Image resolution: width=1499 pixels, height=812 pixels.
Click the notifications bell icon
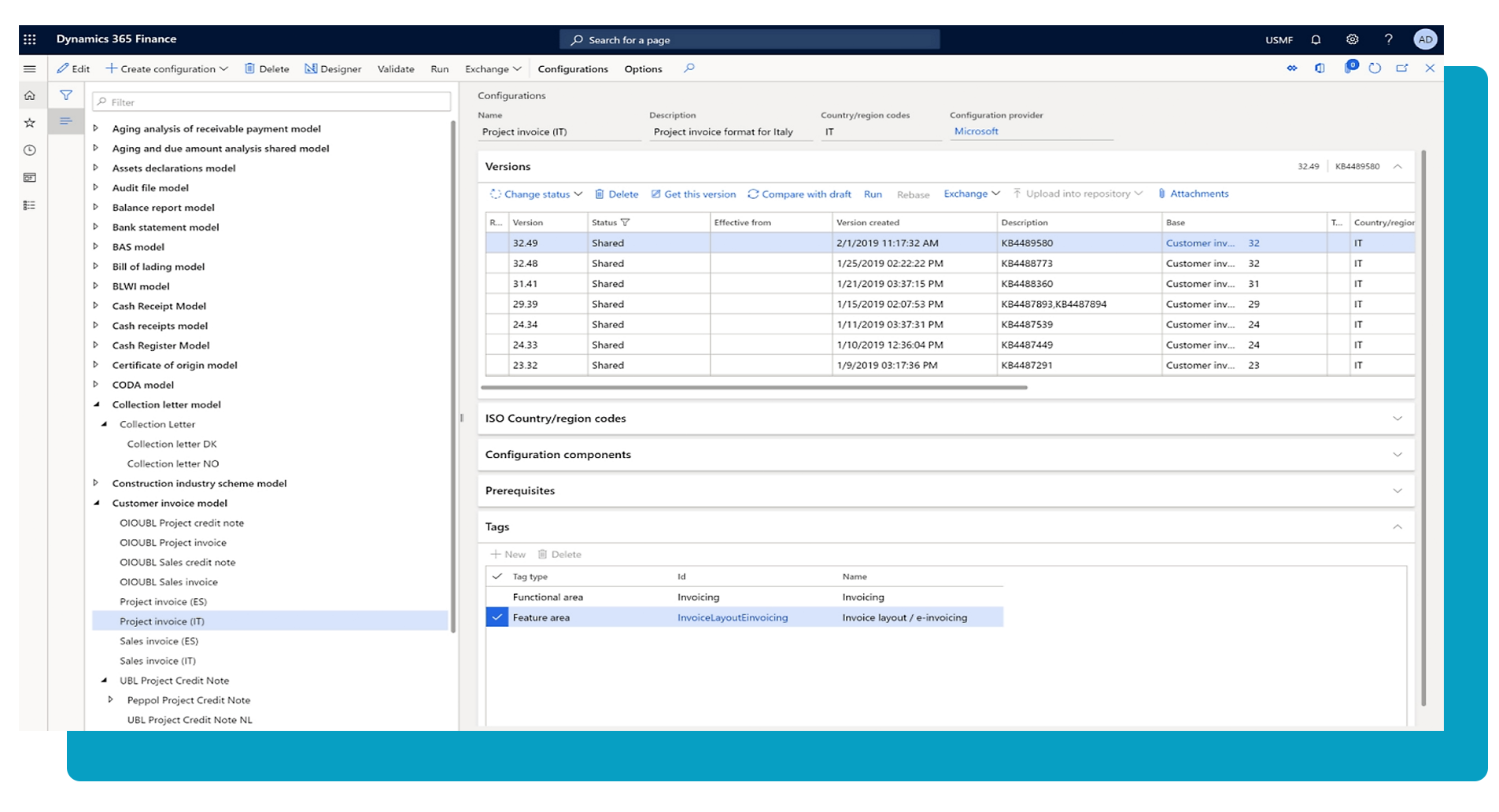click(1316, 39)
